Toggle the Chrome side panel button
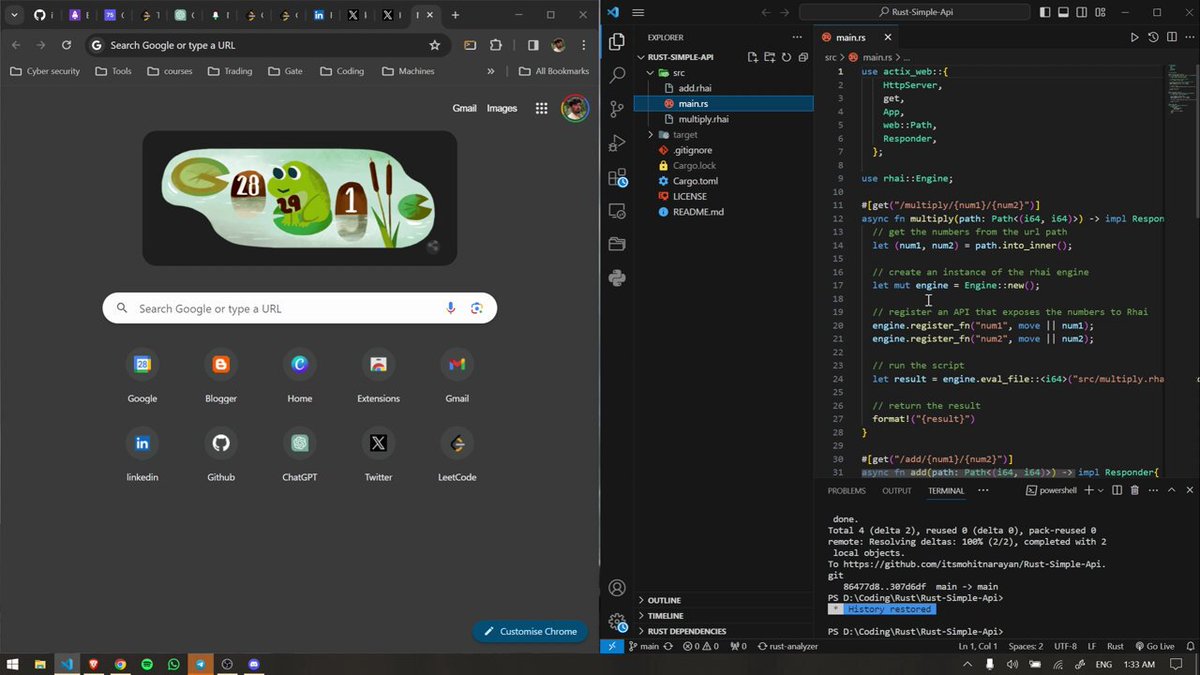 point(533,45)
